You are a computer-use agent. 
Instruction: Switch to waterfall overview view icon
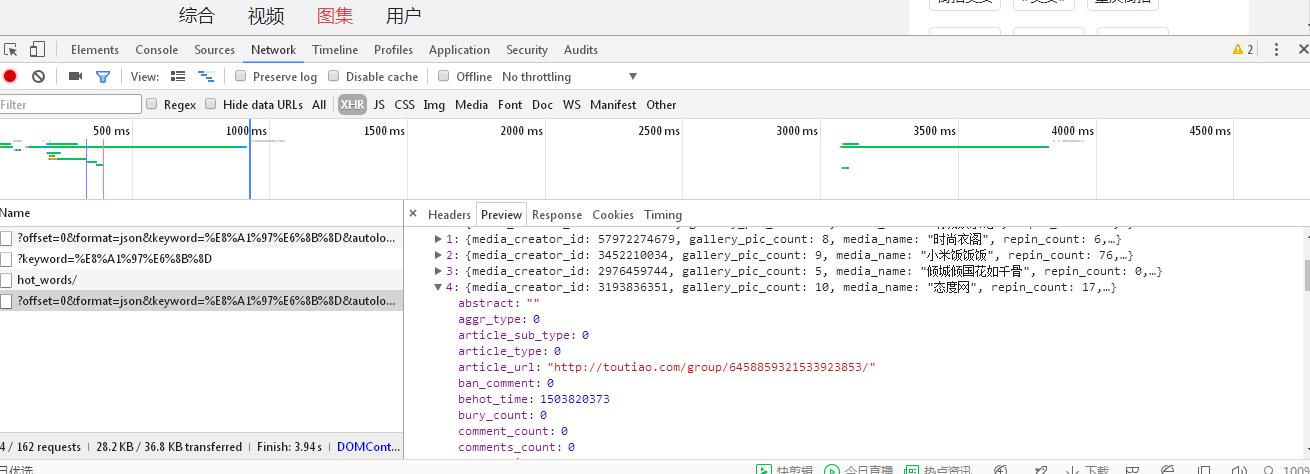point(205,76)
